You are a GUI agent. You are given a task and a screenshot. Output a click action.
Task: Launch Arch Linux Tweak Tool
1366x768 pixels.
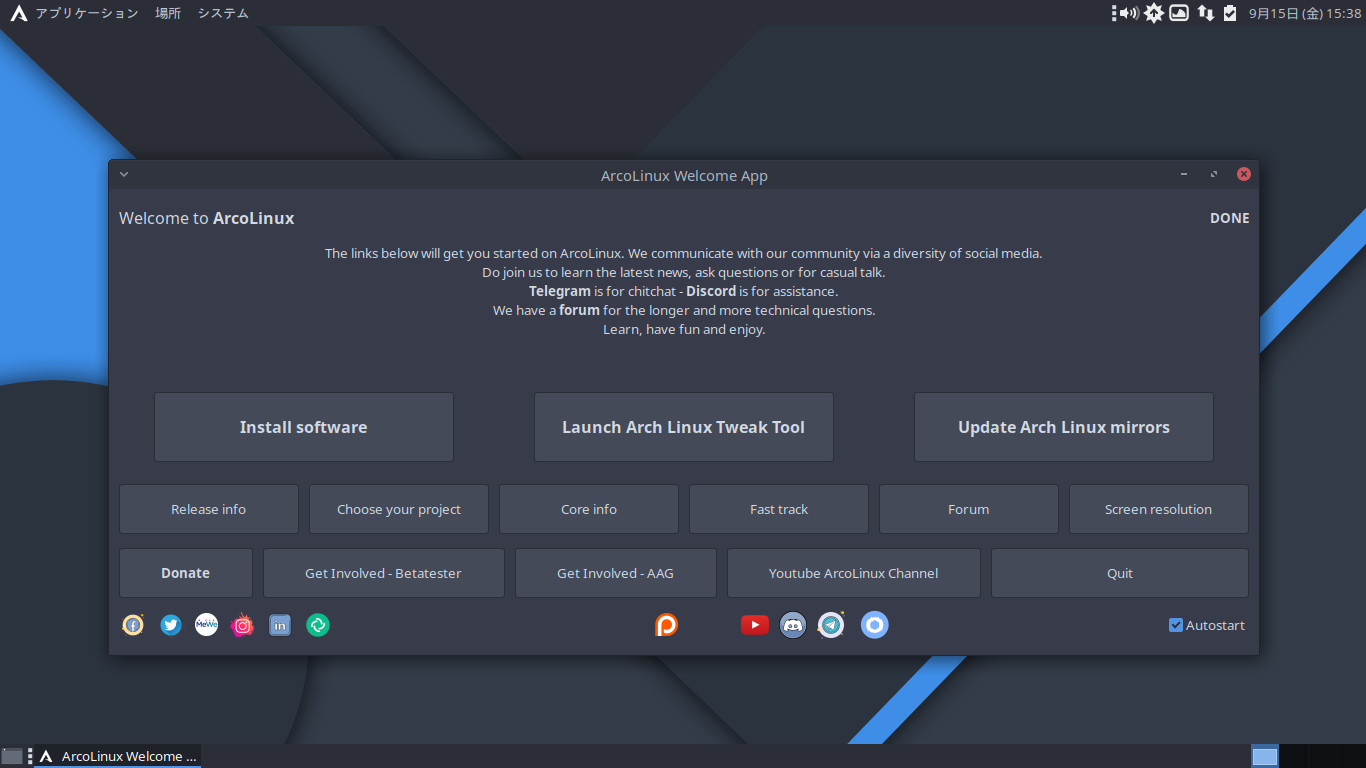(684, 427)
